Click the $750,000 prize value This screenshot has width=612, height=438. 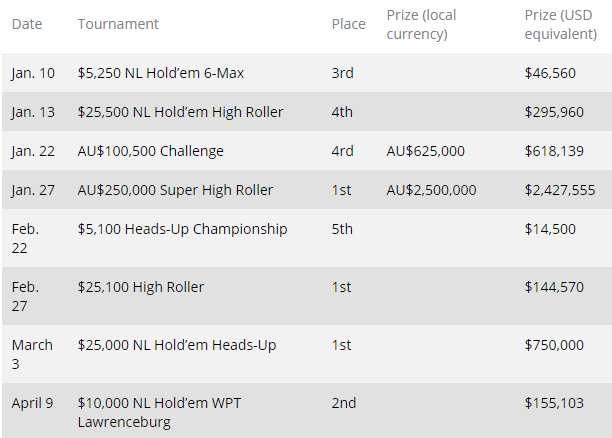553,345
